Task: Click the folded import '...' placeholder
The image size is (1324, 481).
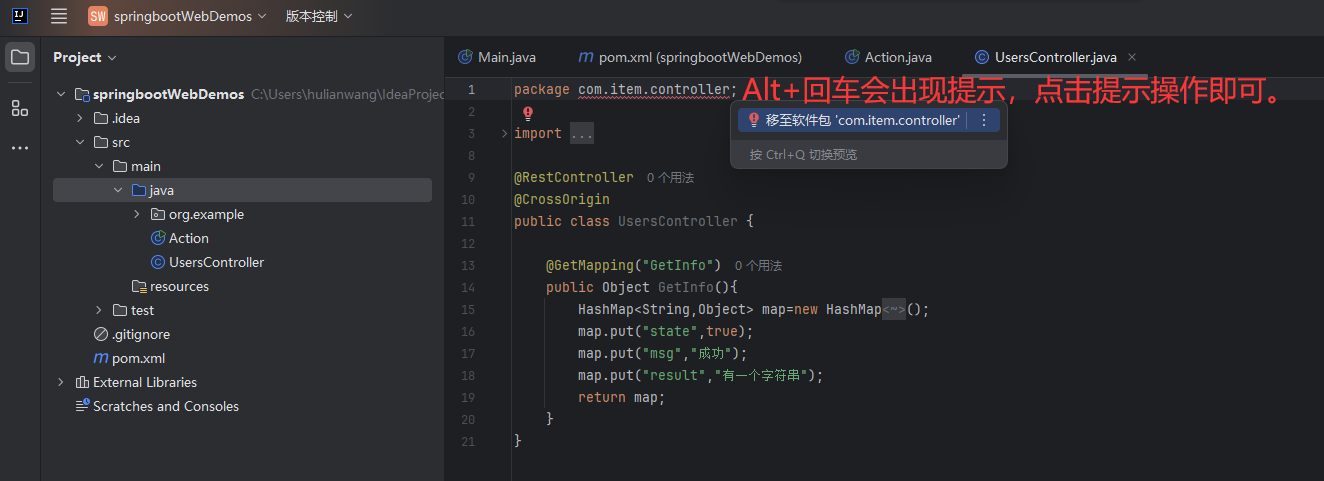Action: [x=582, y=133]
